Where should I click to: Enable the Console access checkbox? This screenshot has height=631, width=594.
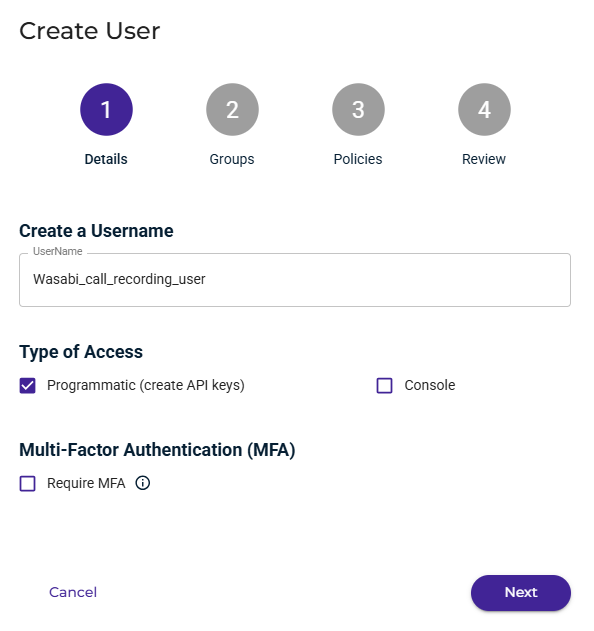[x=384, y=385]
